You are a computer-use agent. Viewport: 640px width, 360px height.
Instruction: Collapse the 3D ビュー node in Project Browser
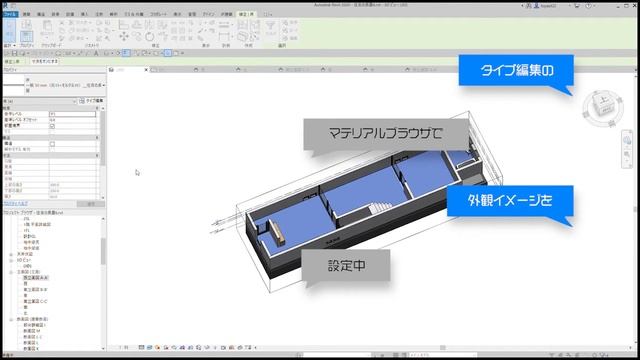[x=11, y=260]
